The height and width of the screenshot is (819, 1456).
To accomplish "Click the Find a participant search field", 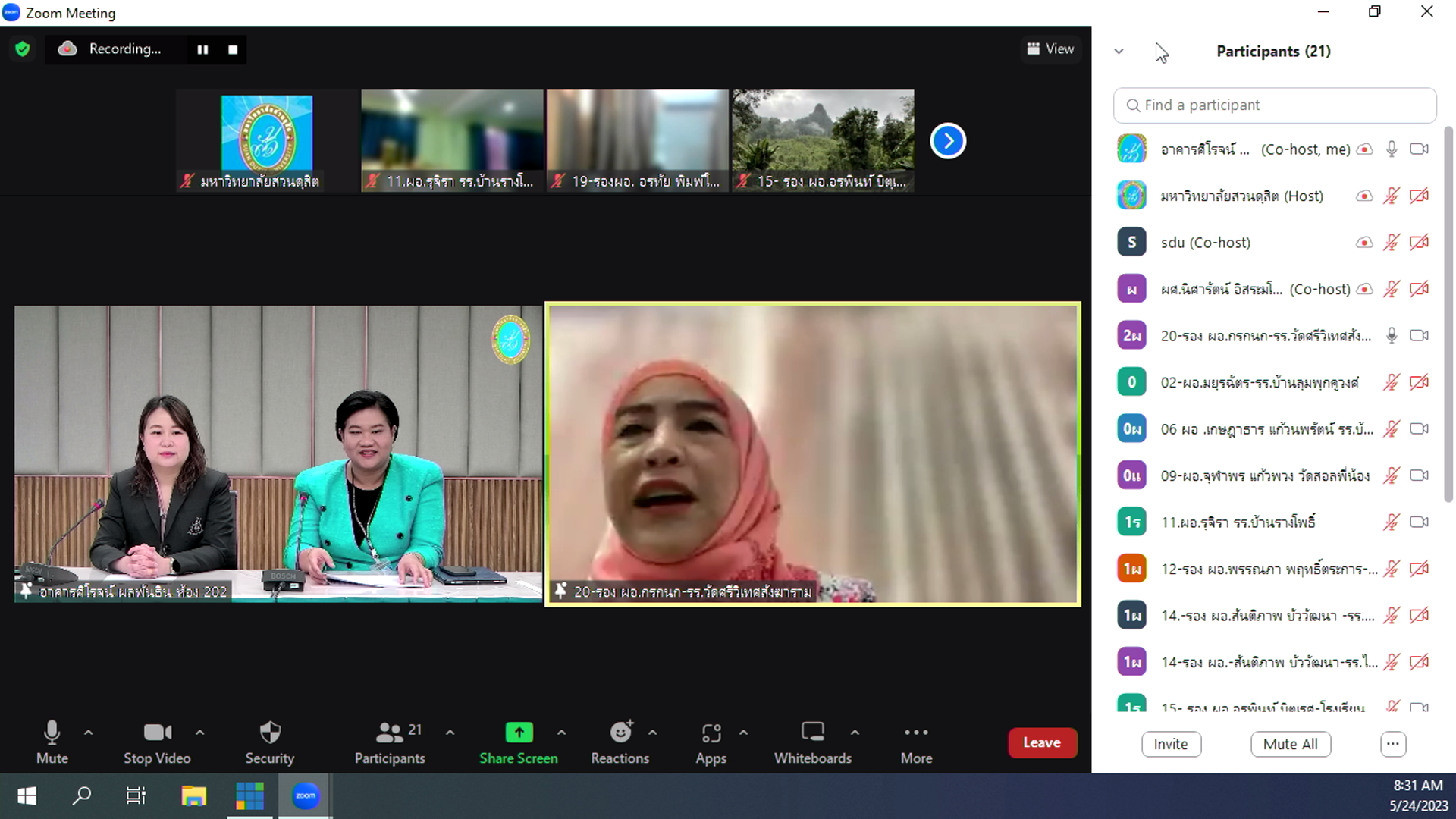I will [x=1275, y=105].
